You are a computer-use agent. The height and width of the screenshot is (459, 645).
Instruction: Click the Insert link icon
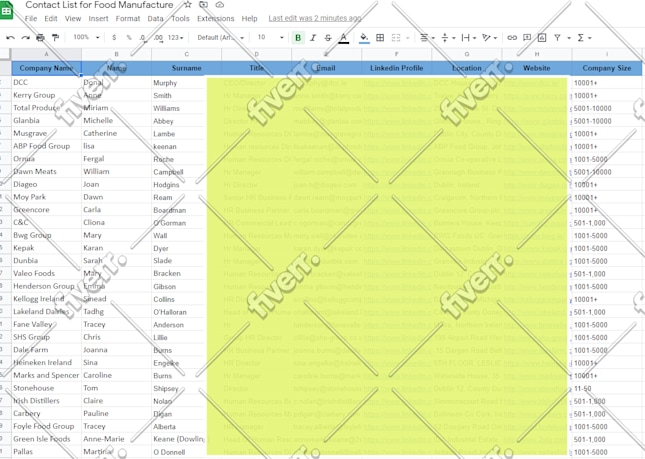click(512, 38)
